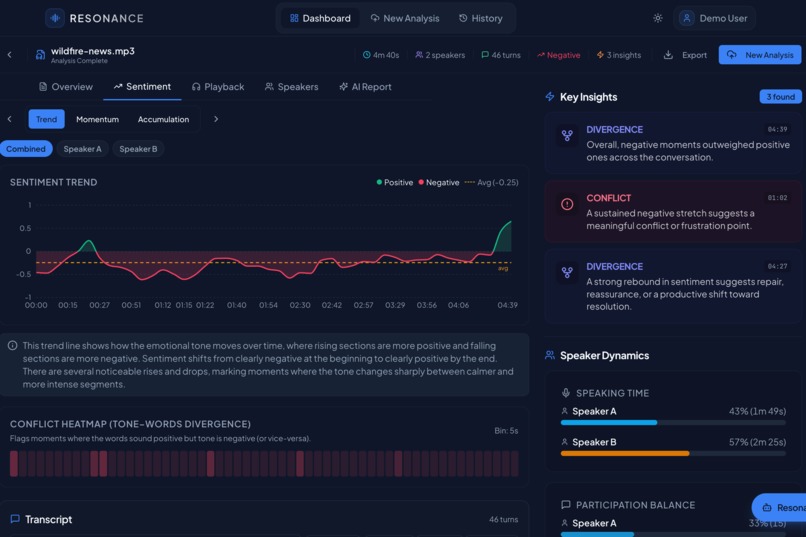The width and height of the screenshot is (806, 537).
Task: Click Speaker B's orange speaking time bar
Action: coord(625,454)
